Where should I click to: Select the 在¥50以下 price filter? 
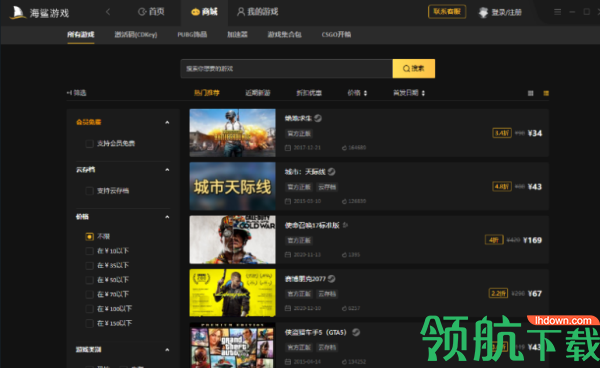click(x=90, y=280)
